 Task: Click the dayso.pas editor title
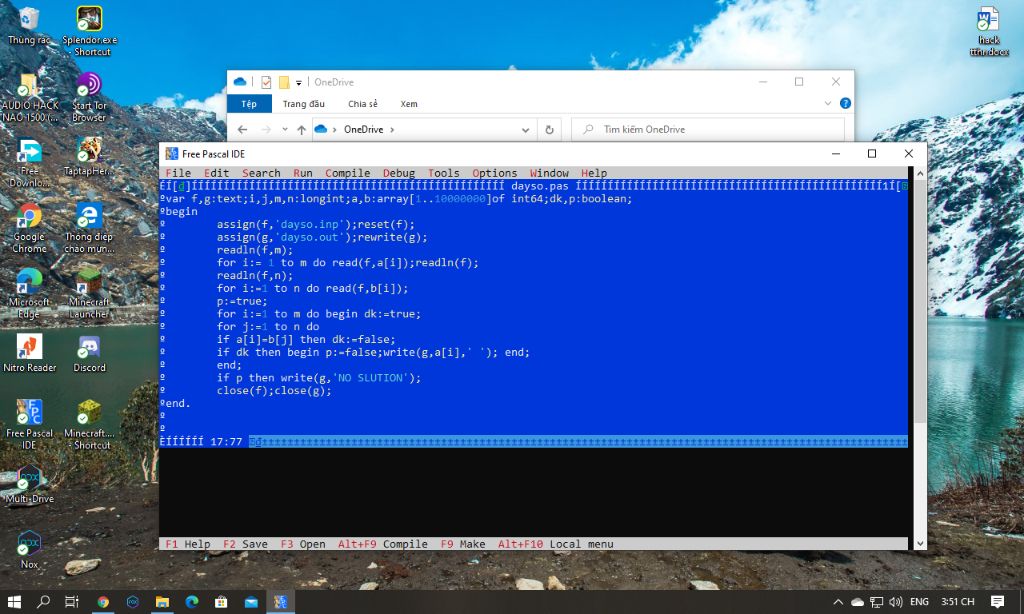click(539, 186)
